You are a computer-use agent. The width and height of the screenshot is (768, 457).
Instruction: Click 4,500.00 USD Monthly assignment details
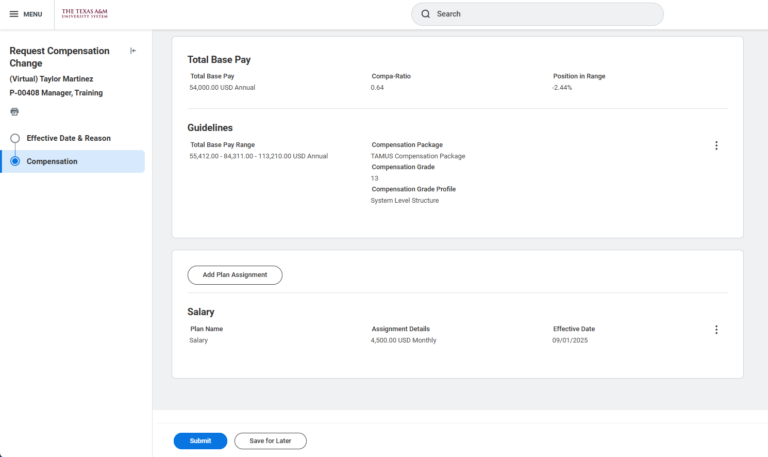point(404,340)
